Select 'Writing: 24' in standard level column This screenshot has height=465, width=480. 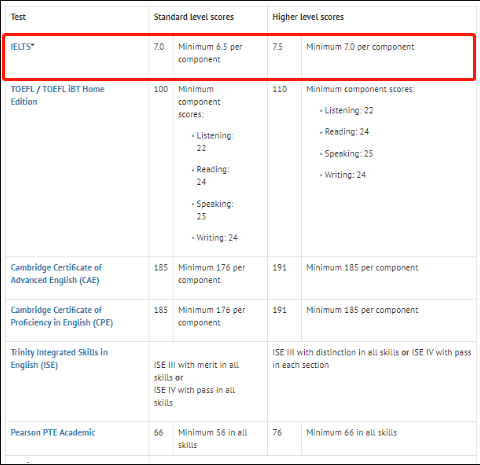217,238
